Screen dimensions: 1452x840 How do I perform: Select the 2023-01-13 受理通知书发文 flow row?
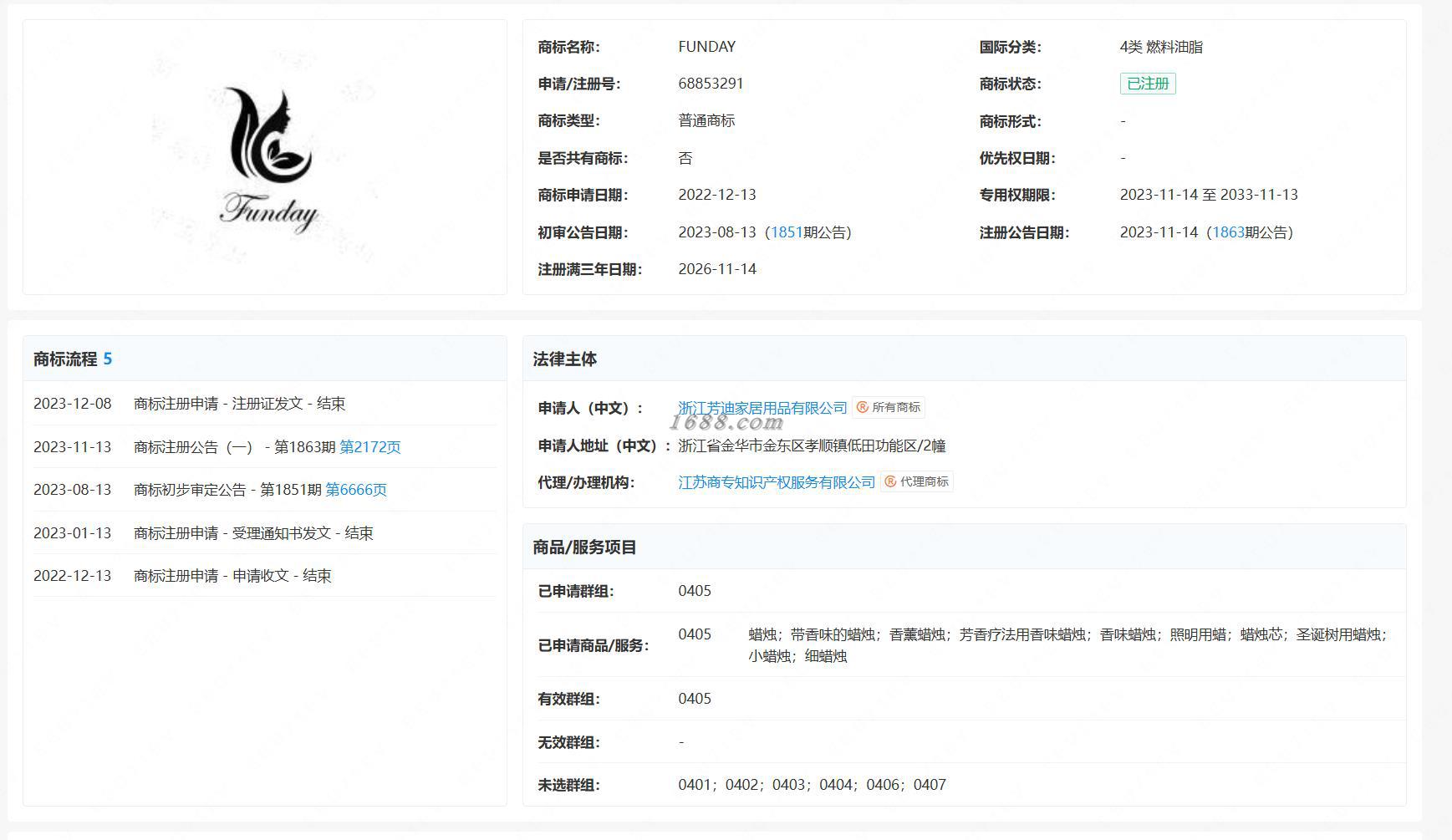pyautogui.click(x=265, y=533)
